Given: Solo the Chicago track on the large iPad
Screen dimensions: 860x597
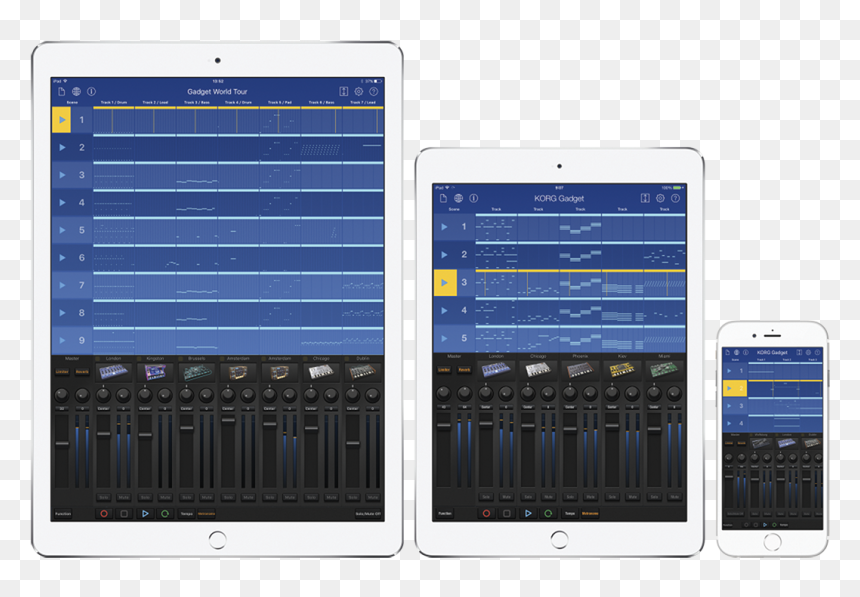Looking at the screenshot, I should click(x=311, y=498).
